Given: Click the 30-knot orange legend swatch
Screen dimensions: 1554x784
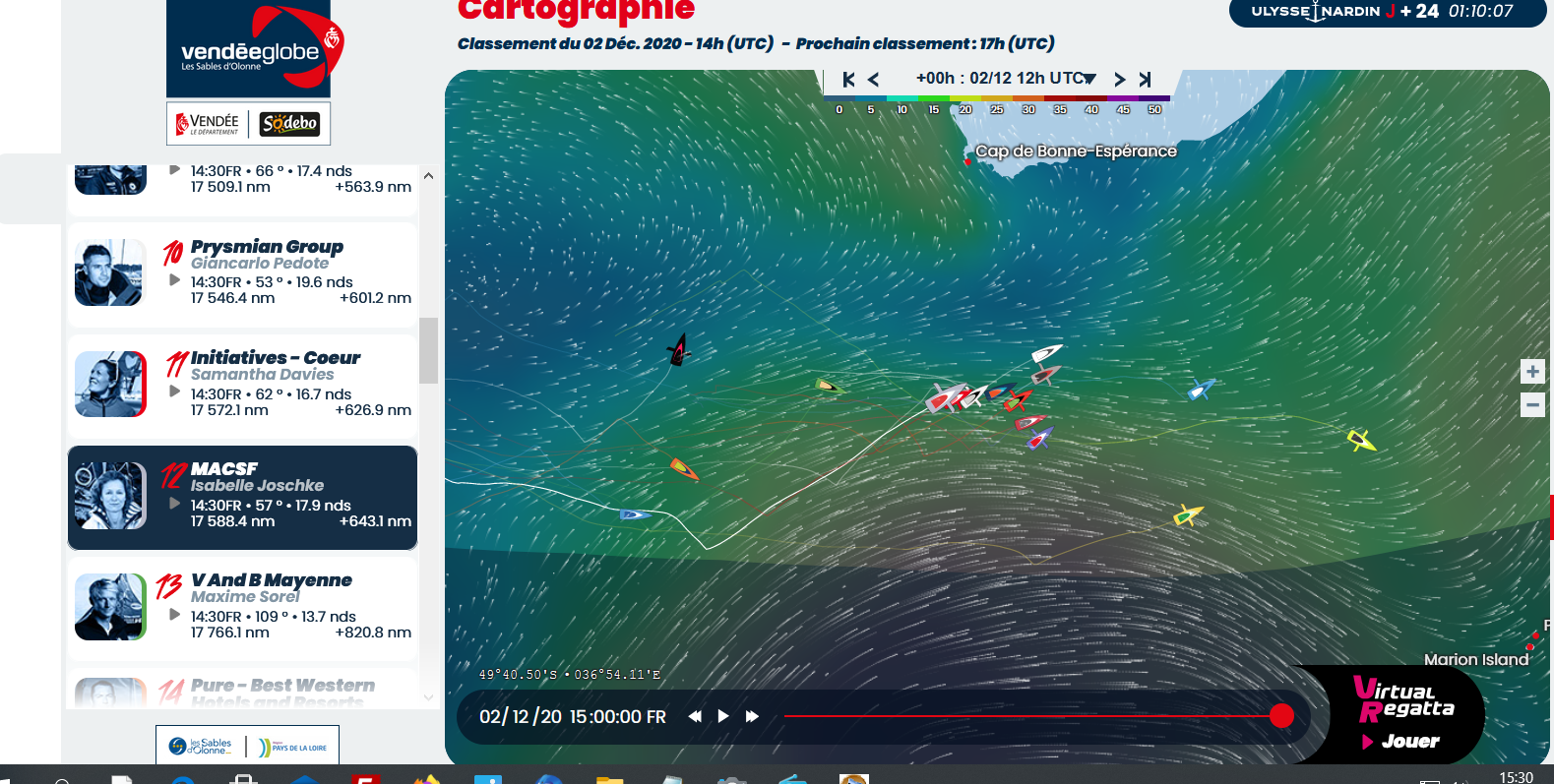Looking at the screenshot, I should (x=1028, y=99).
